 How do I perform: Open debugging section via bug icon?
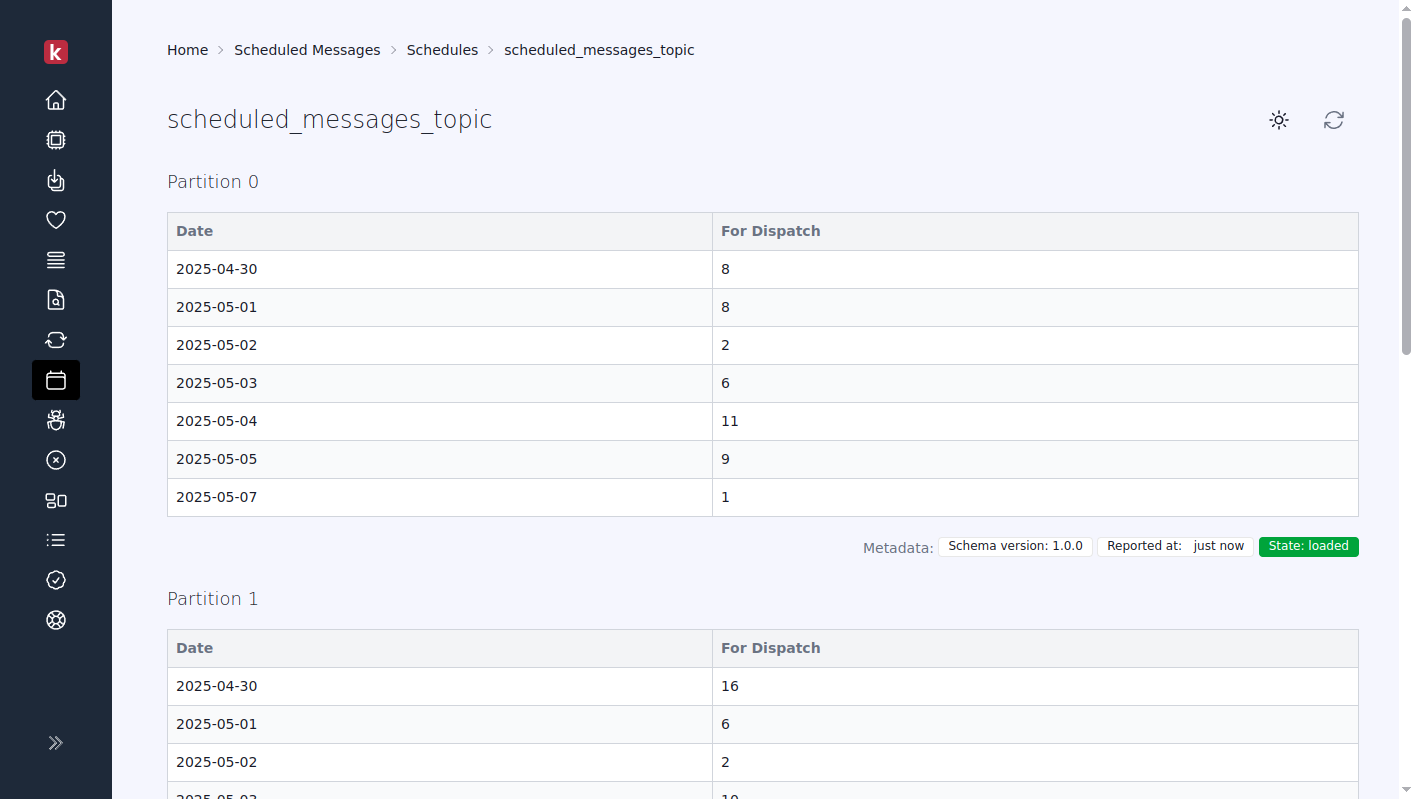(56, 420)
